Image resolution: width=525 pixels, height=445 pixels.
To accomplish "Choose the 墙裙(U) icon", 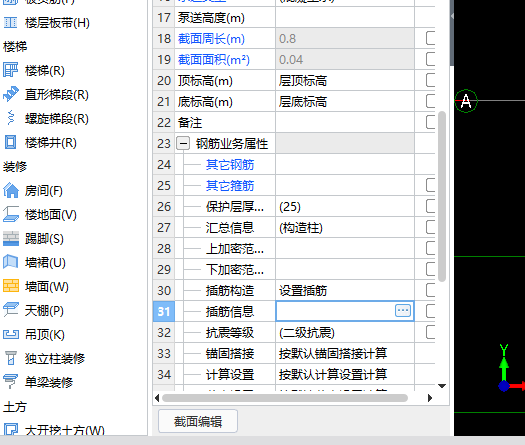I will (10, 262).
